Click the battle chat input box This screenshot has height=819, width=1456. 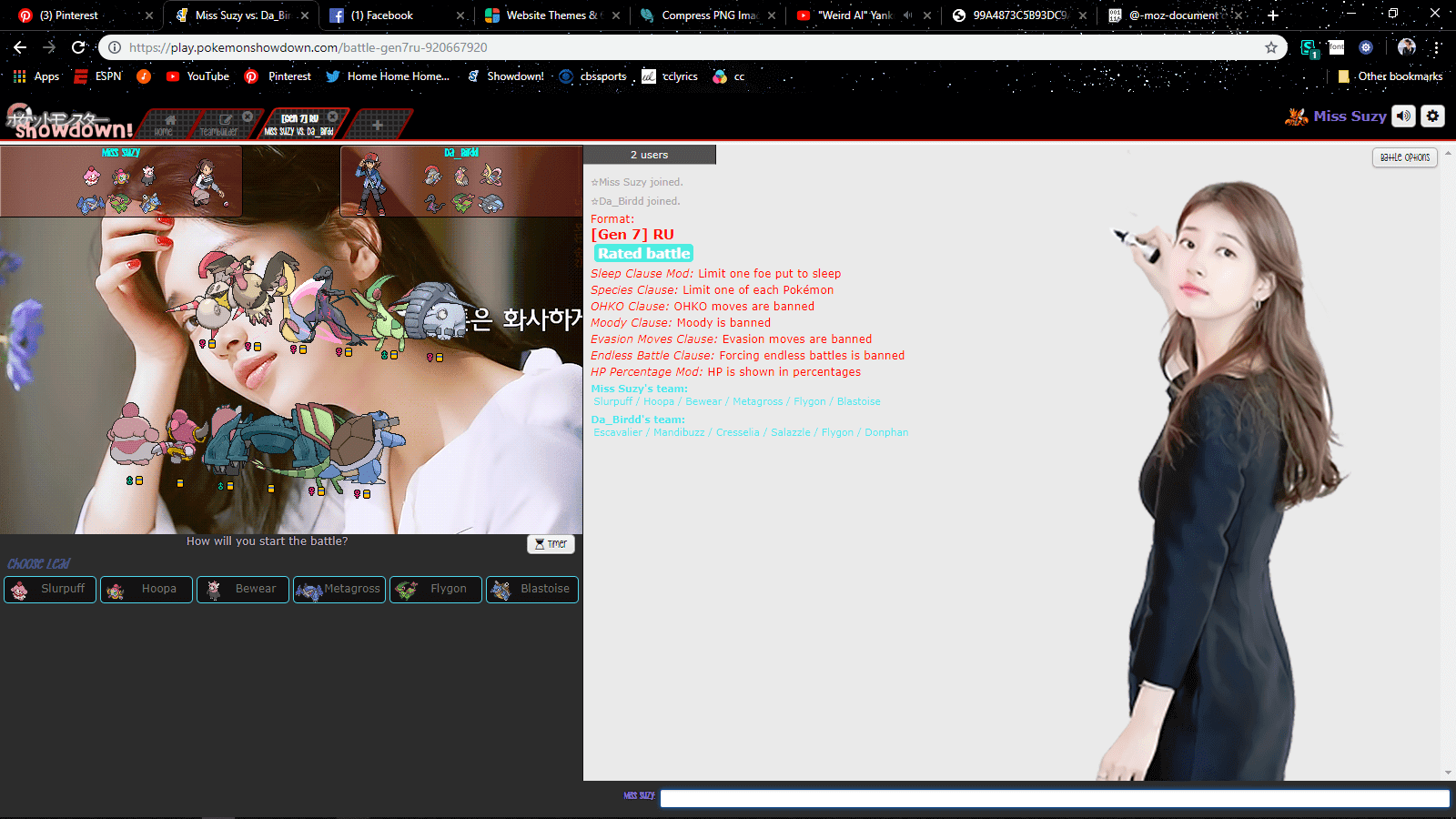click(x=1054, y=798)
